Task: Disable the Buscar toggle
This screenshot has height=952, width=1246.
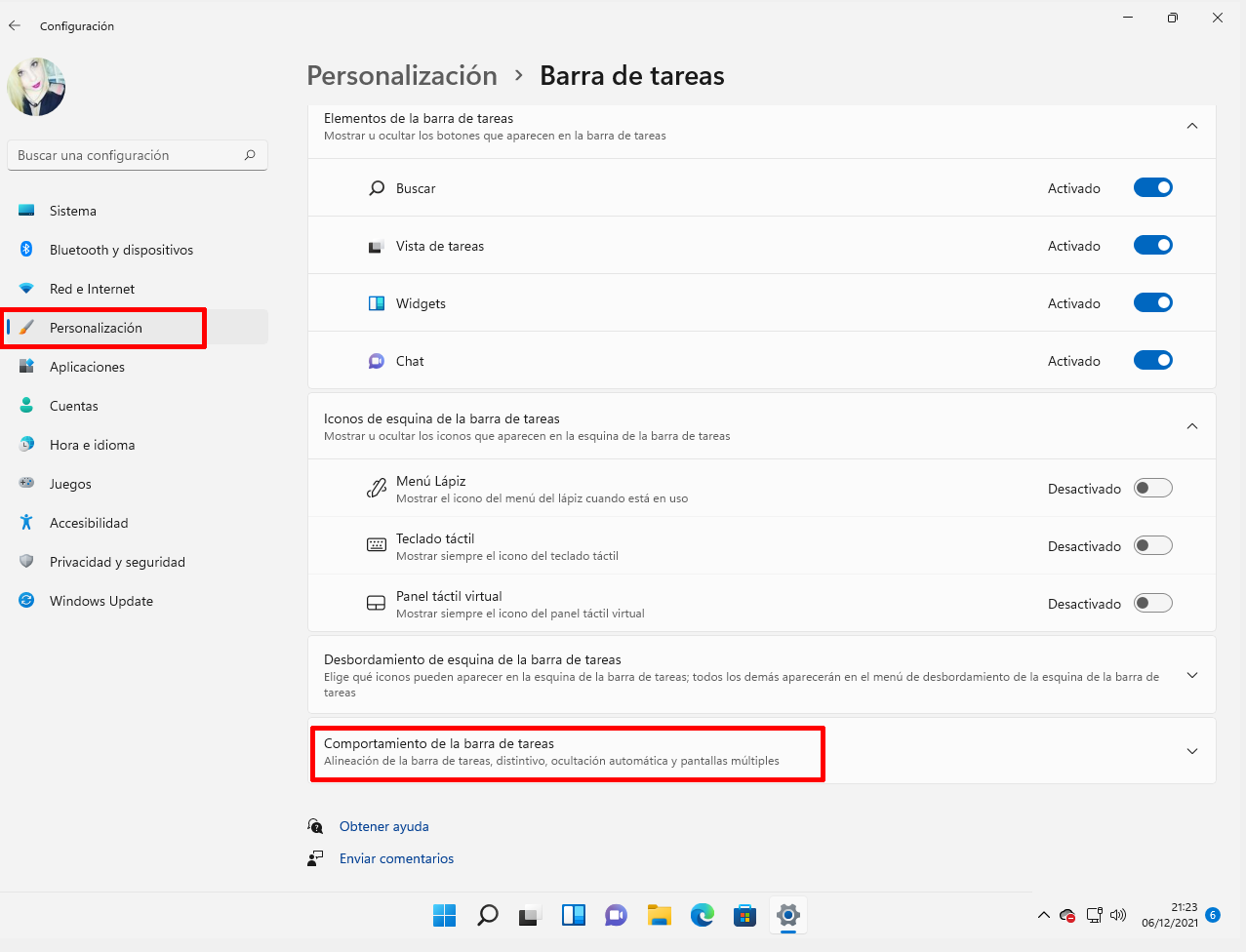Action: pyautogui.click(x=1152, y=187)
